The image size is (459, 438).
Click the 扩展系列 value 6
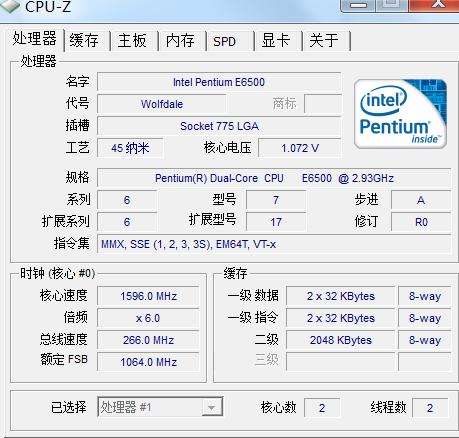[x=127, y=222]
